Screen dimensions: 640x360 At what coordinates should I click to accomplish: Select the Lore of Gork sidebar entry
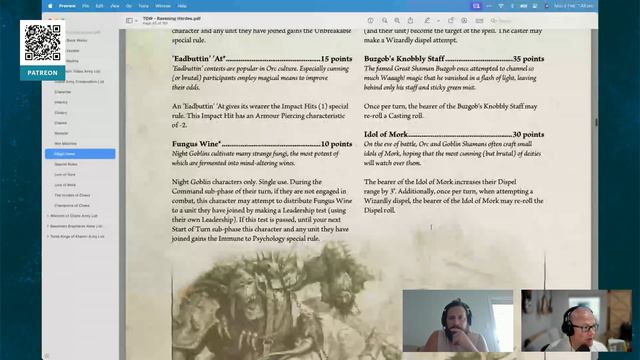(65, 174)
